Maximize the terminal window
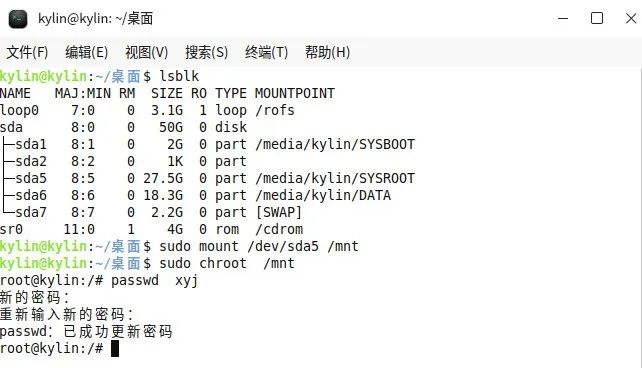Image resolution: width=642 pixels, height=368 pixels. point(597,18)
